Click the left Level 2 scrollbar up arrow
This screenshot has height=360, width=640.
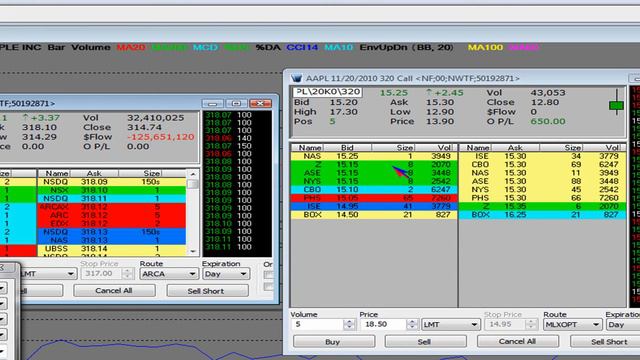(193, 174)
